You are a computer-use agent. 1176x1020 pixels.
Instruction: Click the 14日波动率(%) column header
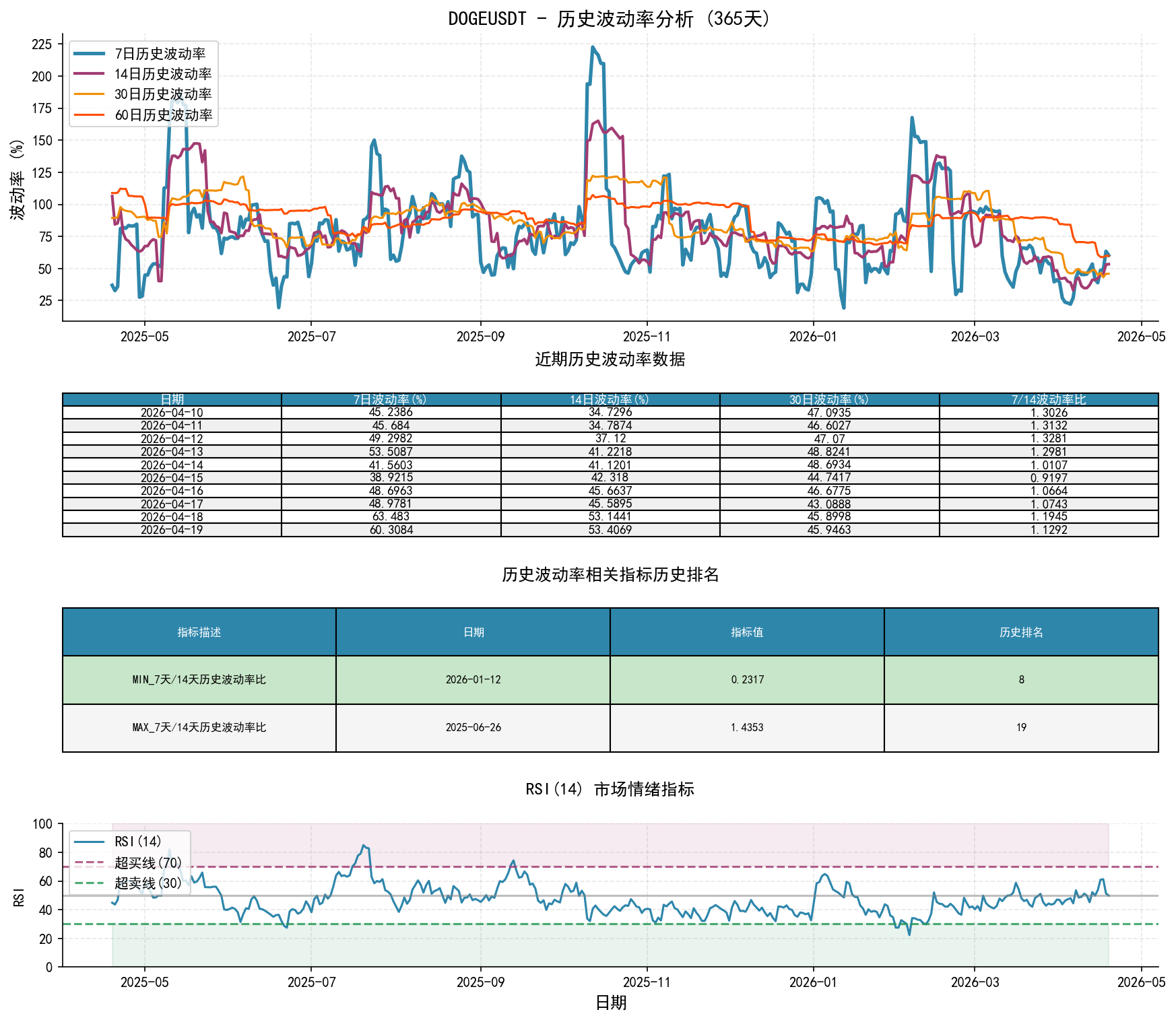610,400
